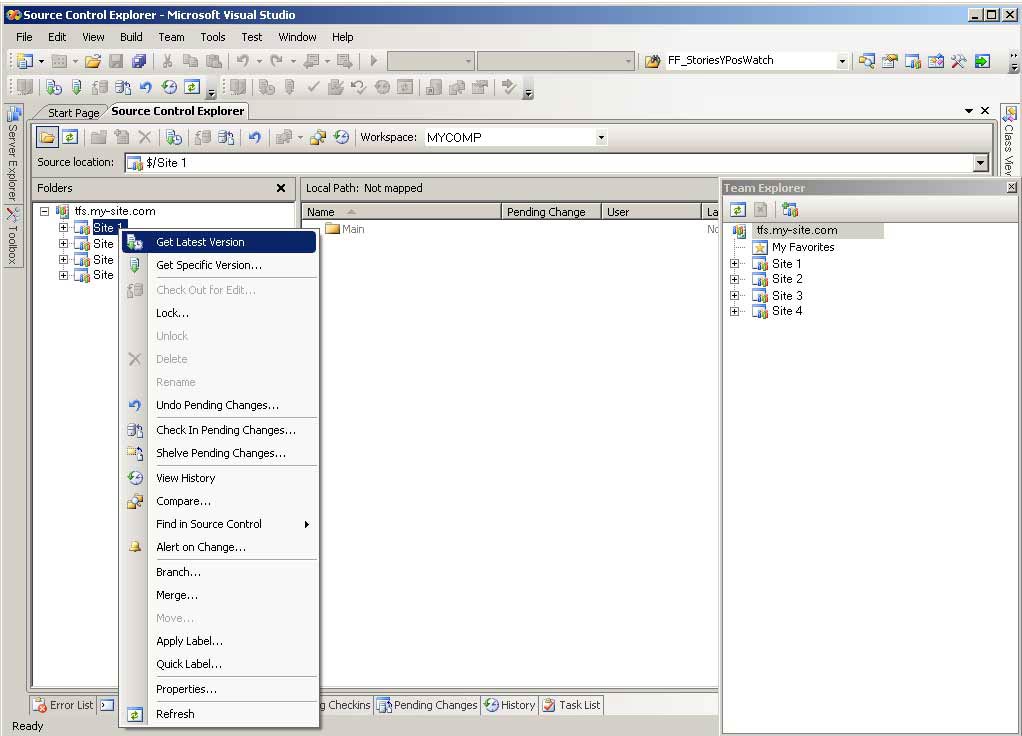Choose Get Specific Version from the context menu
Screen dimensions: 1022x736
(x=220, y=265)
